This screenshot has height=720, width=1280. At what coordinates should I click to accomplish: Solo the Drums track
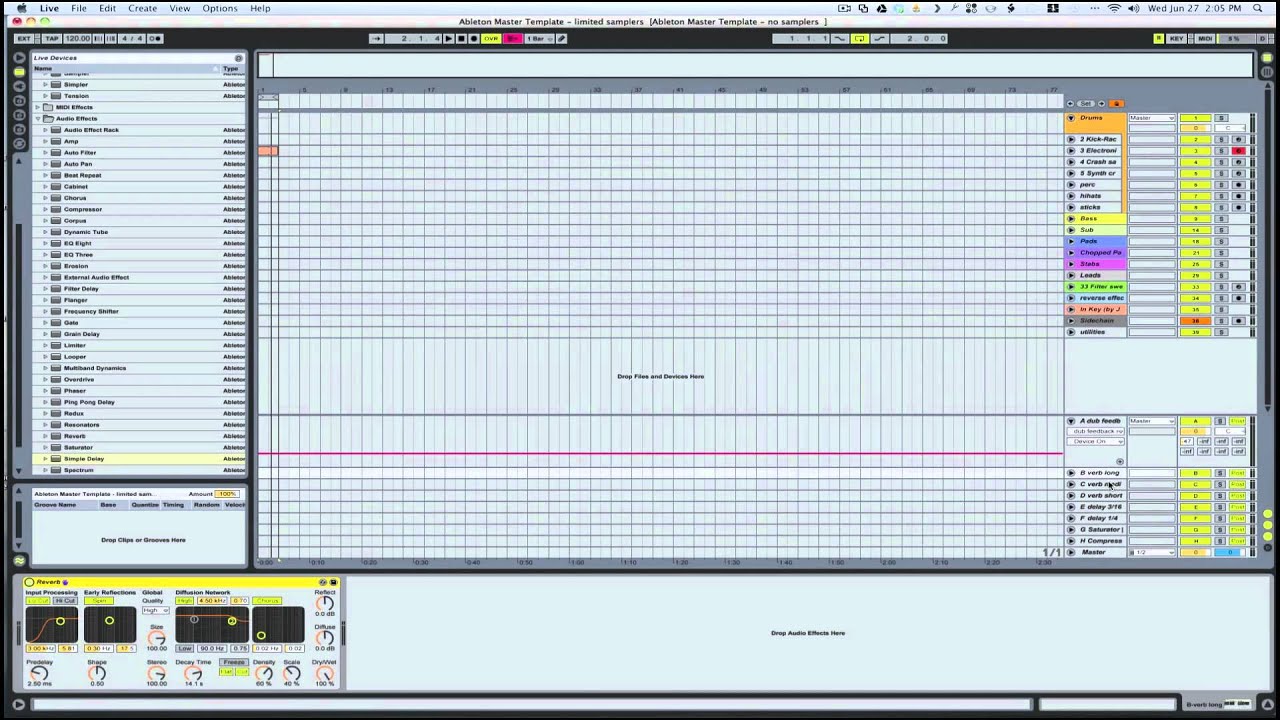coord(1221,118)
